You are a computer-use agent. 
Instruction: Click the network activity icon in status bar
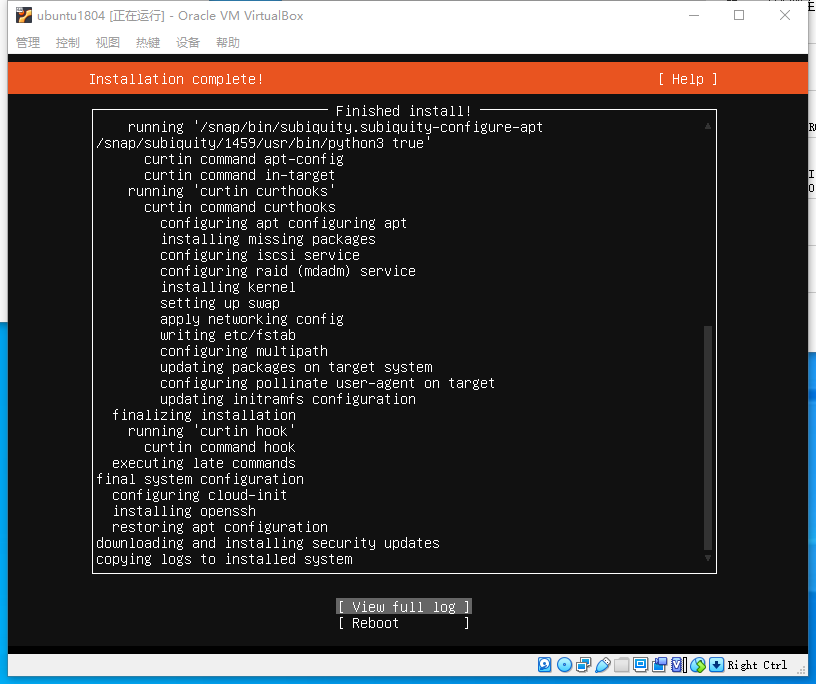tap(583, 664)
